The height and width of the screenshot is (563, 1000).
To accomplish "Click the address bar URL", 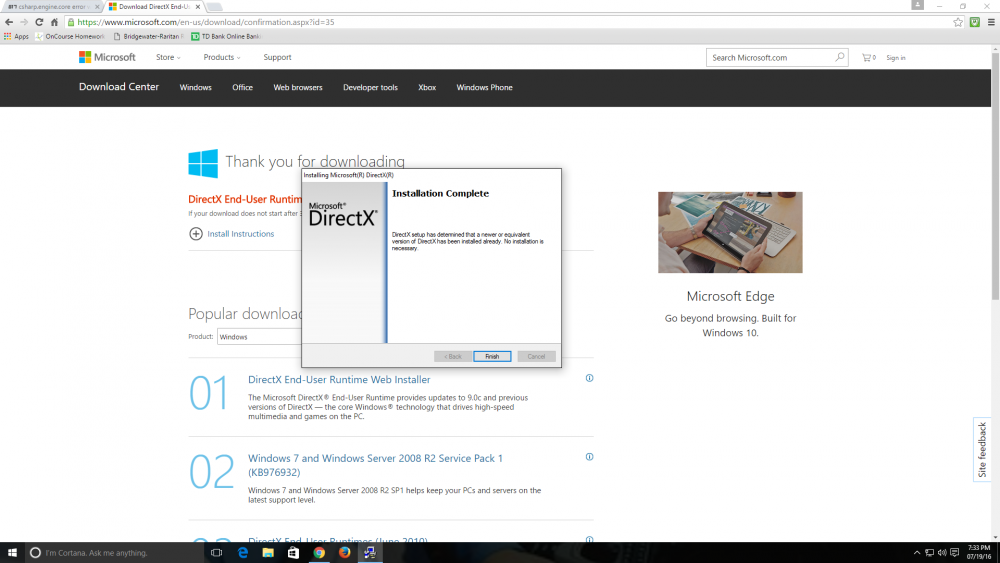I will pos(206,22).
